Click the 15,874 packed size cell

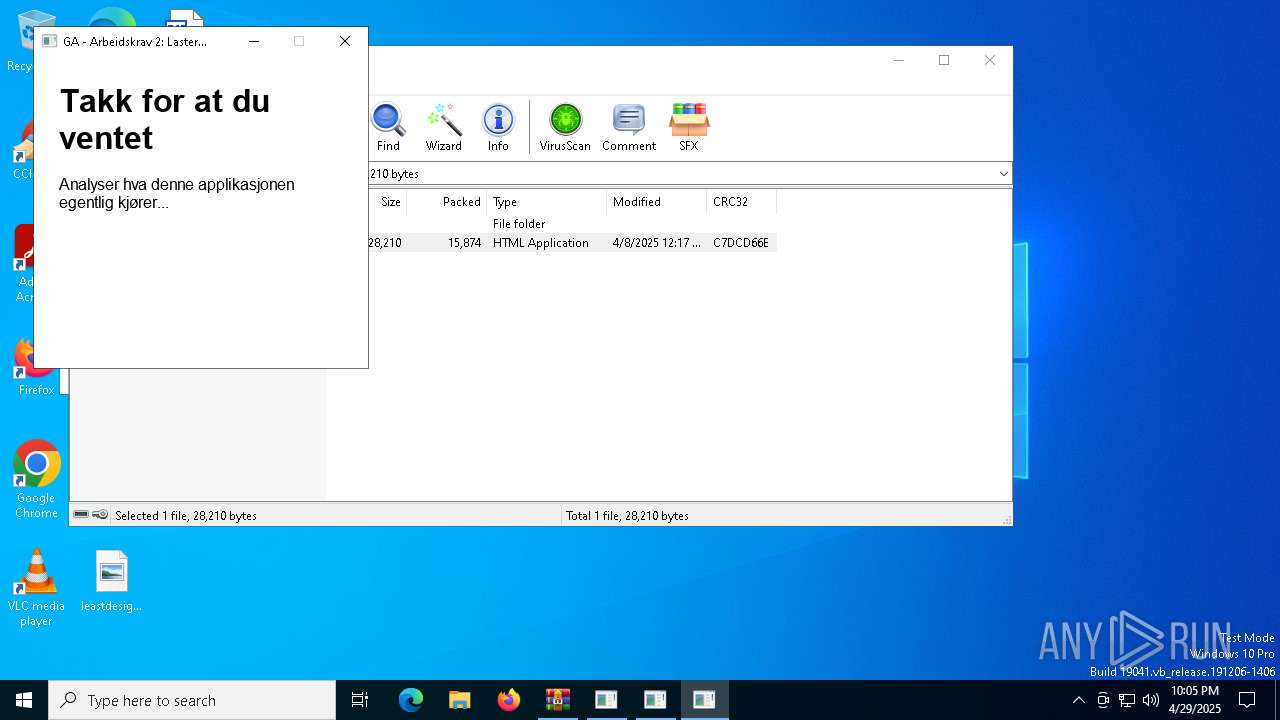[464, 243]
